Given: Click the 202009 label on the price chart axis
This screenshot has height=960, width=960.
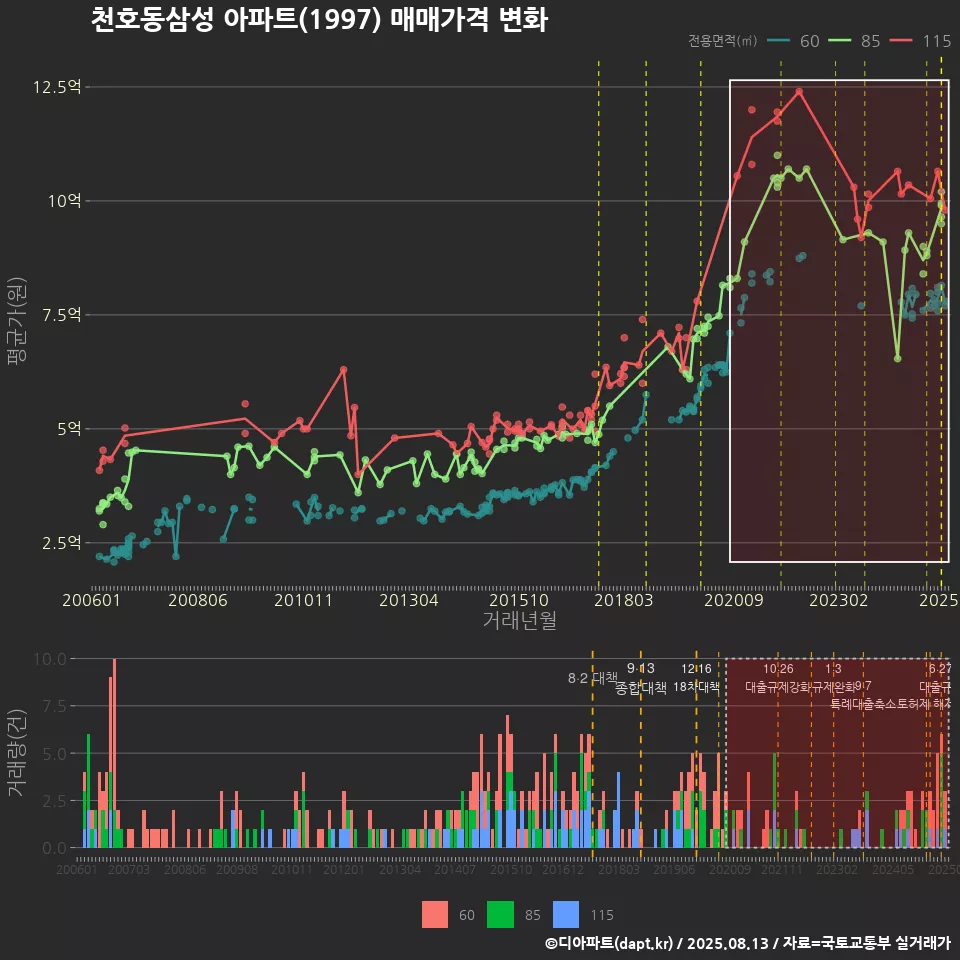Looking at the screenshot, I should (x=734, y=600).
